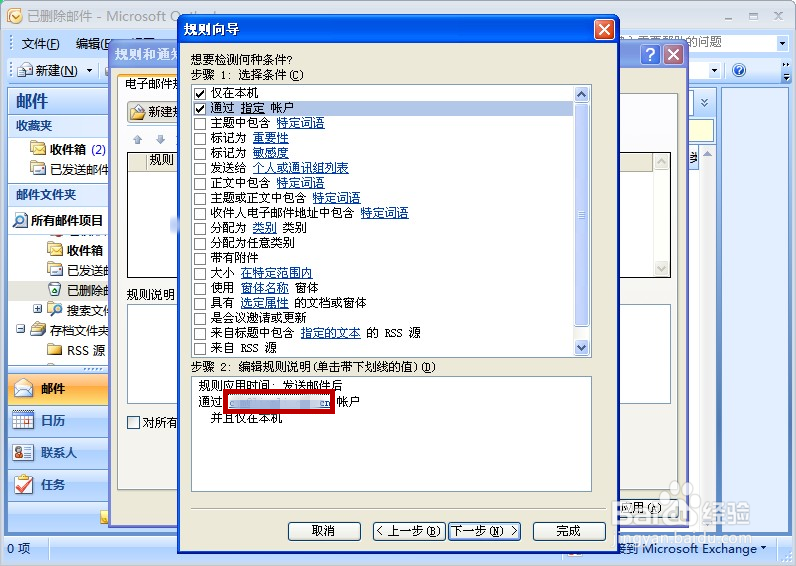
Task: Check 发送给 个人或通讯组列表 checkbox
Action: (200, 169)
